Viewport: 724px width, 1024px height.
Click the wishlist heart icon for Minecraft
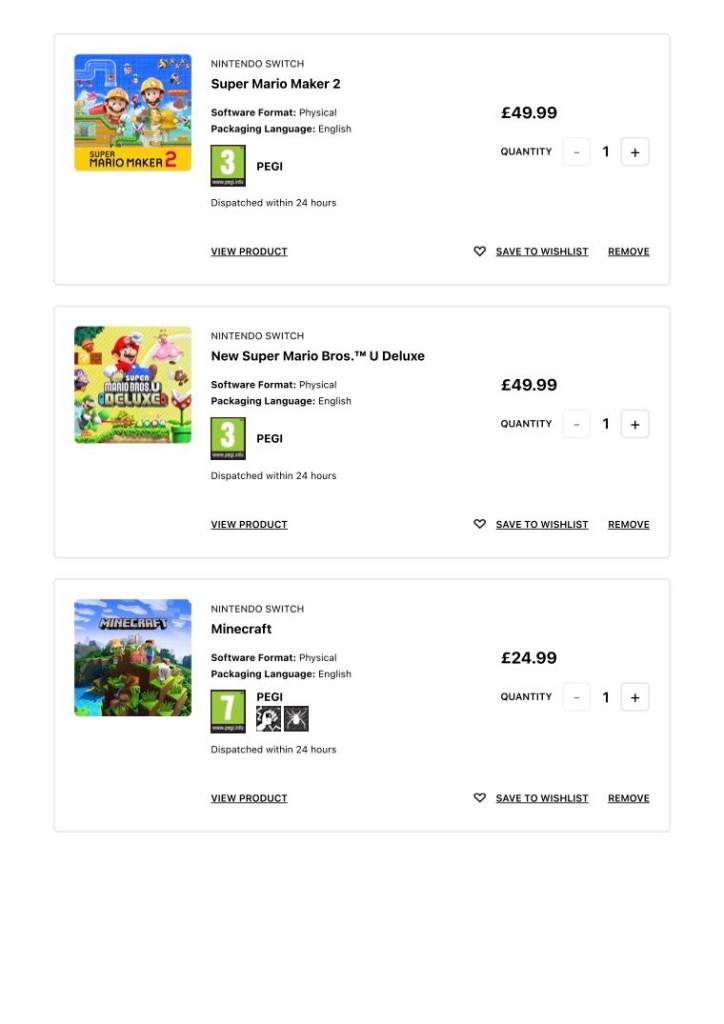(480, 798)
